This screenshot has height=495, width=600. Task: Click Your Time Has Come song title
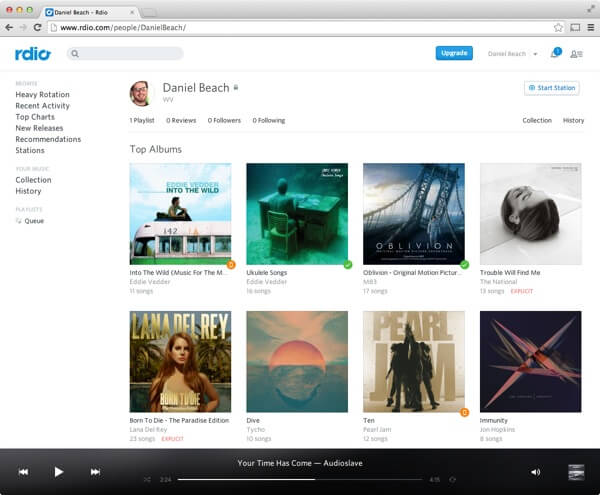[274, 463]
